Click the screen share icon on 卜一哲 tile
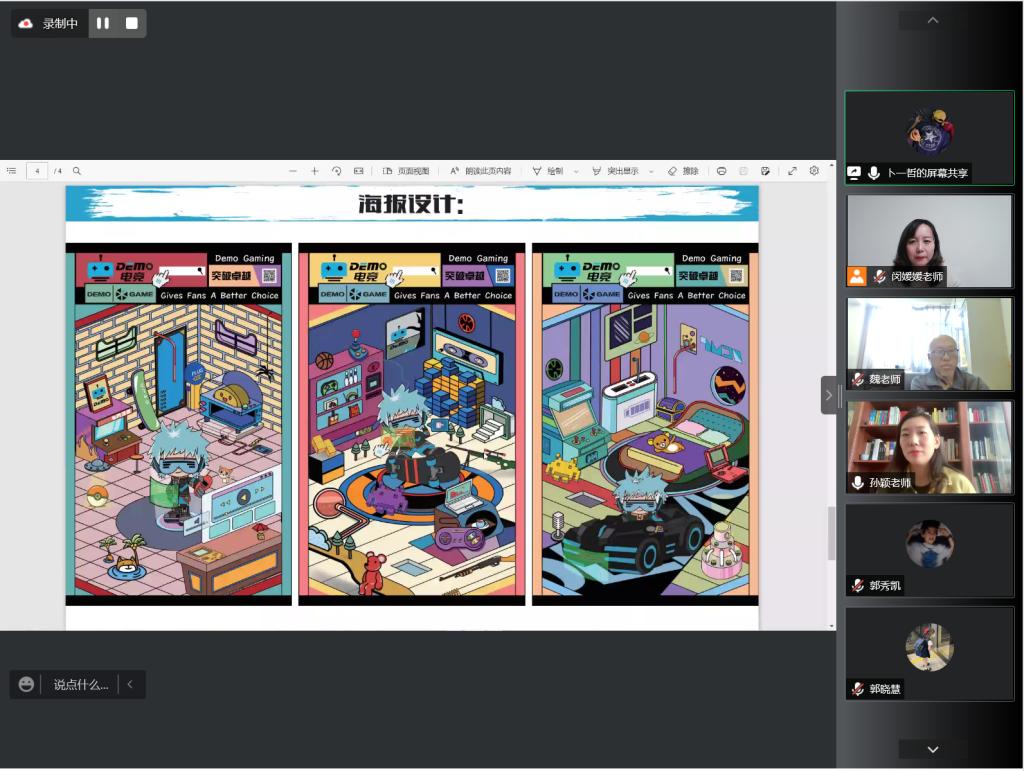The image size is (1024, 771). (854, 173)
